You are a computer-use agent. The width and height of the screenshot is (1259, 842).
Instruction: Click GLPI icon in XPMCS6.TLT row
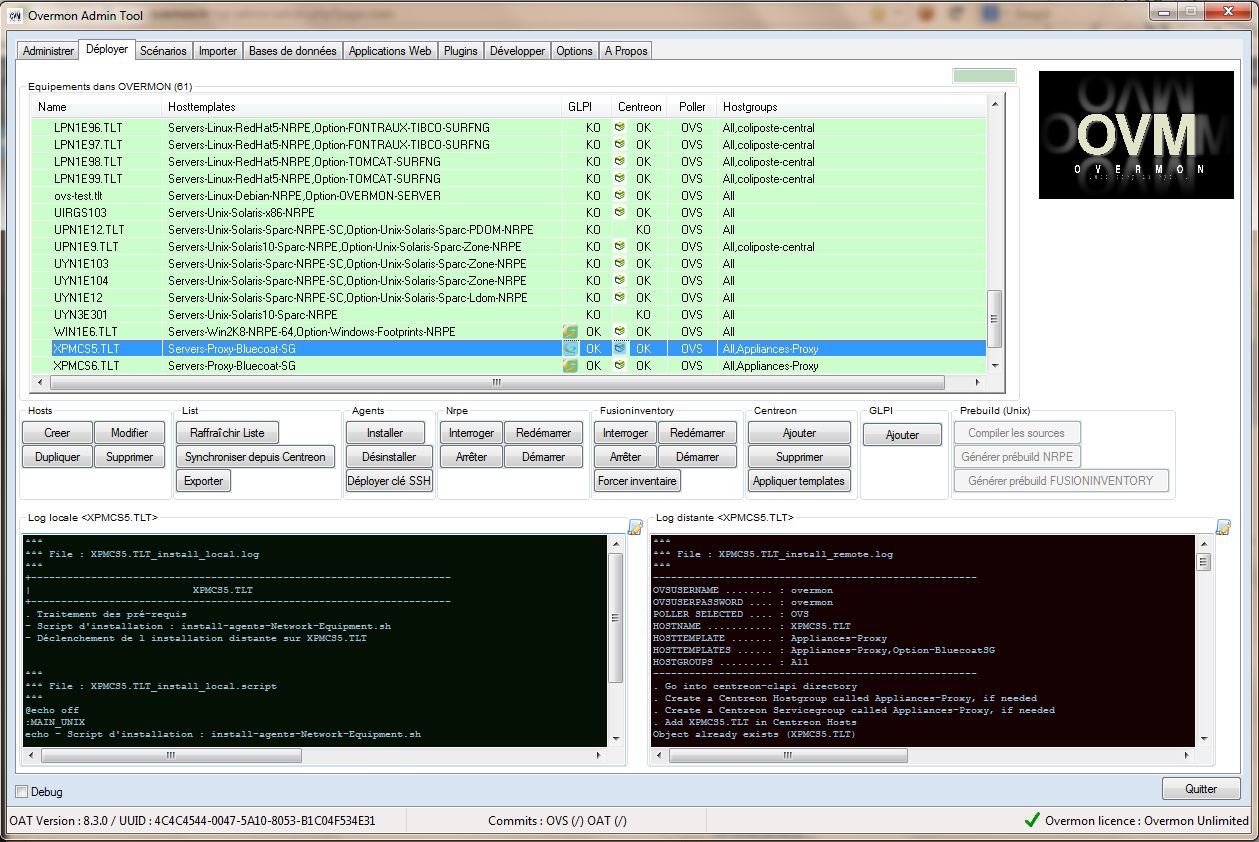570,366
